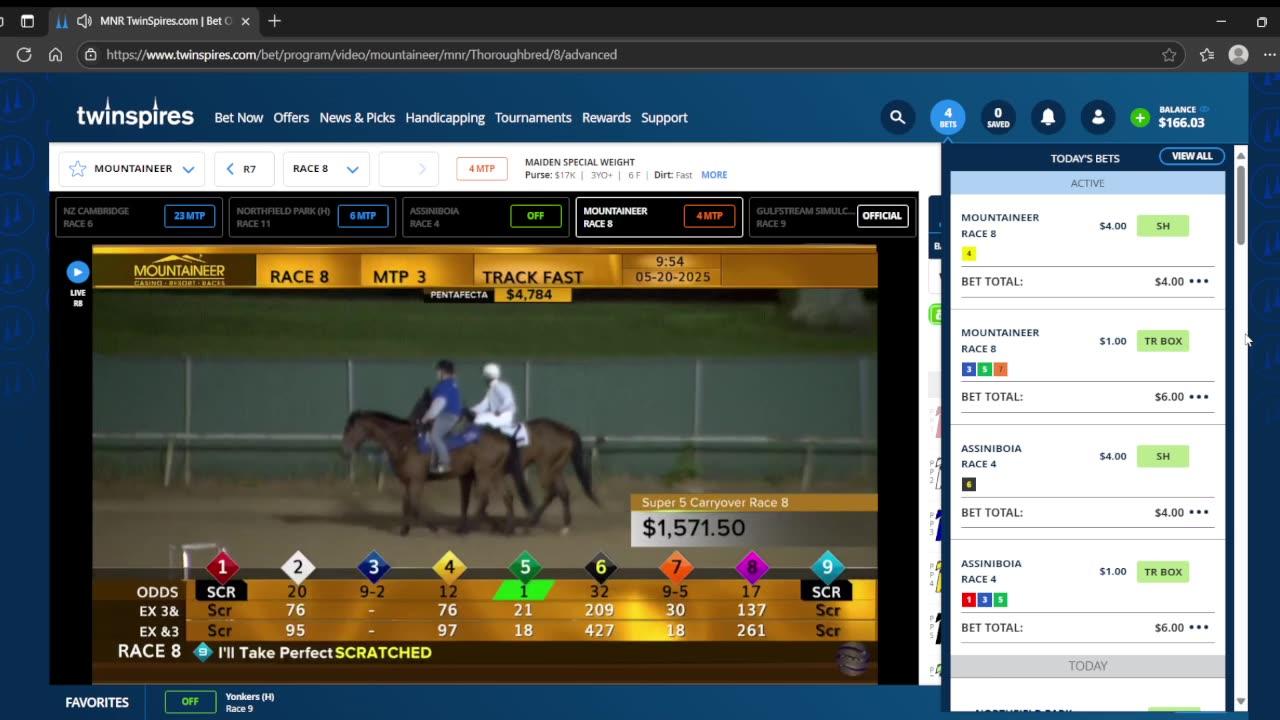The width and height of the screenshot is (1280, 720).
Task: View site information lock icon
Action: (90, 55)
